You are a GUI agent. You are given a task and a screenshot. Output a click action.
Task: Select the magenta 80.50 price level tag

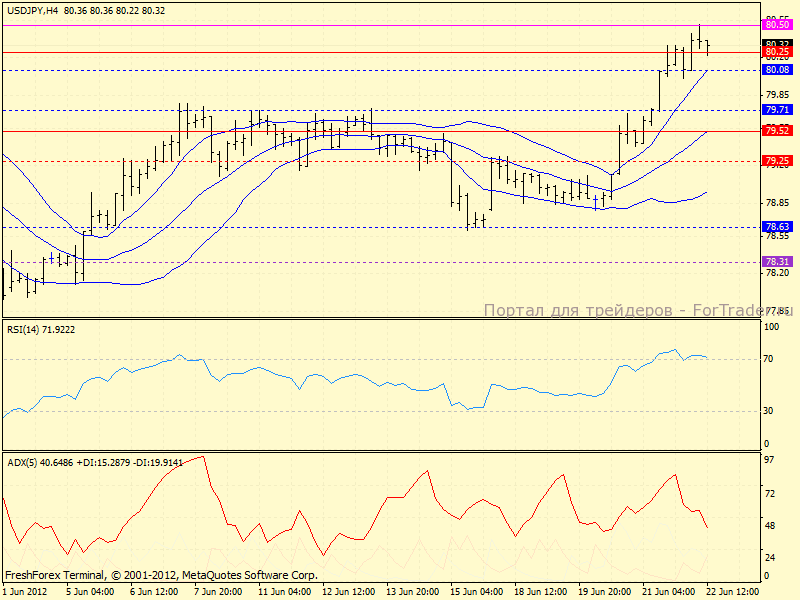(777, 23)
